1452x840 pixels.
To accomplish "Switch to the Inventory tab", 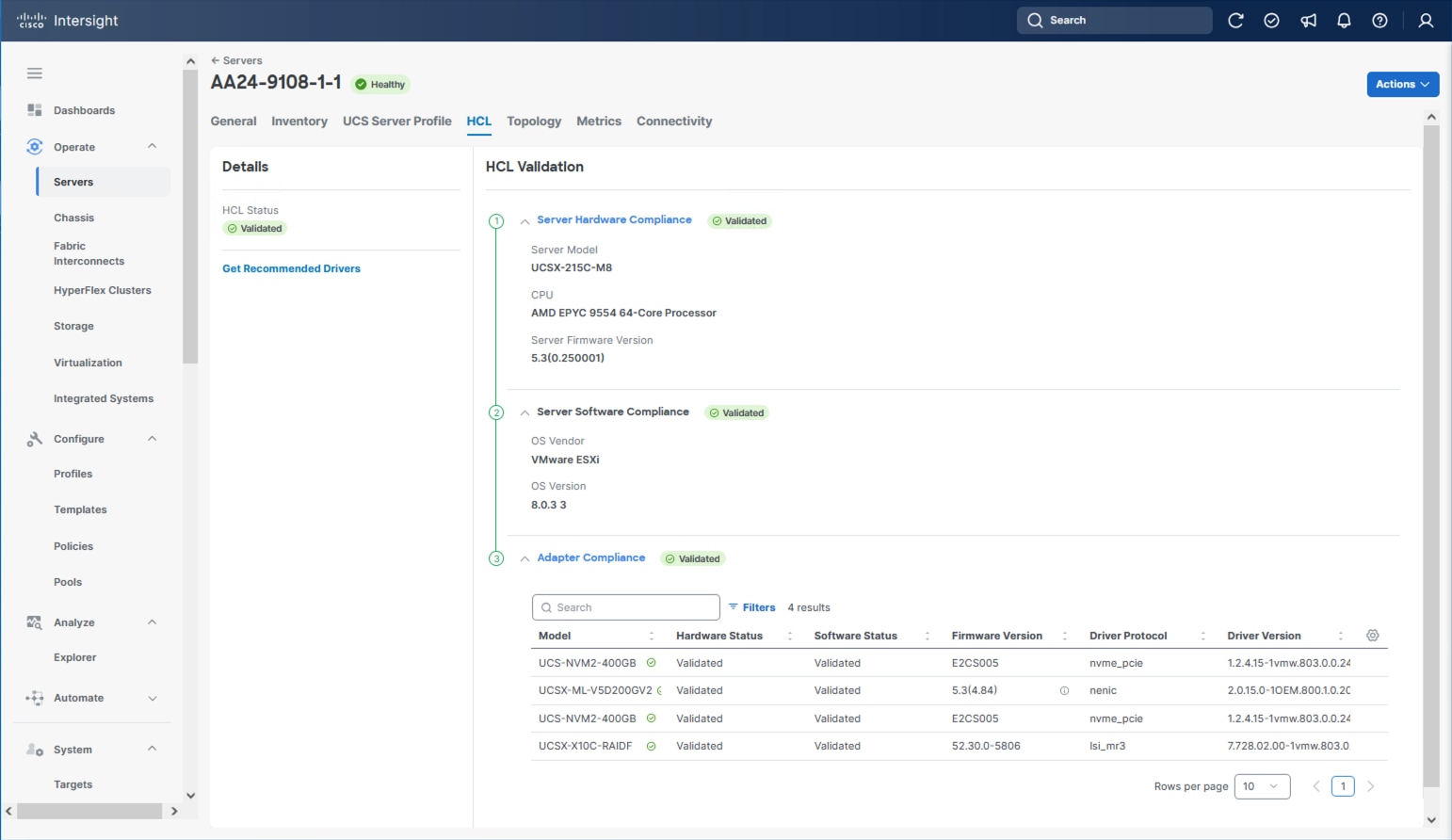I will tap(299, 121).
